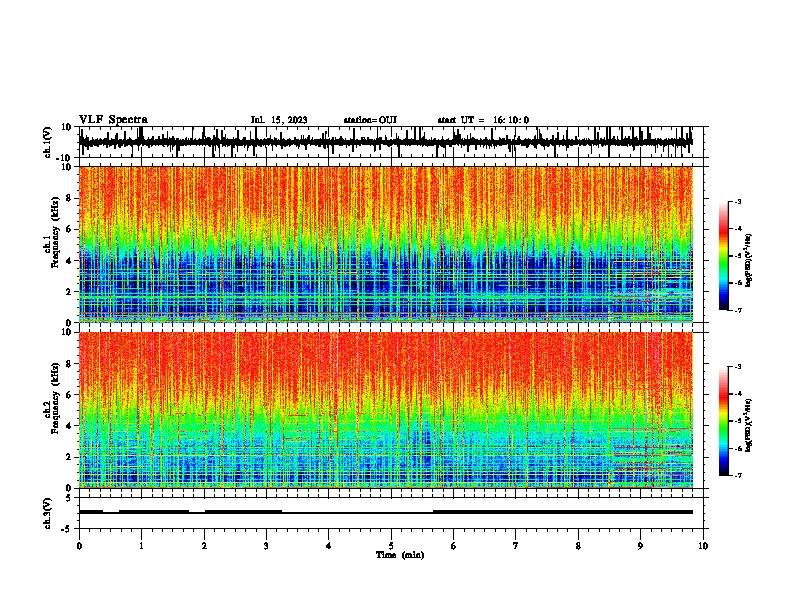Click the "4" kHz tick on ch.1 spectrogram
This screenshot has width=792, height=612.
(69, 261)
